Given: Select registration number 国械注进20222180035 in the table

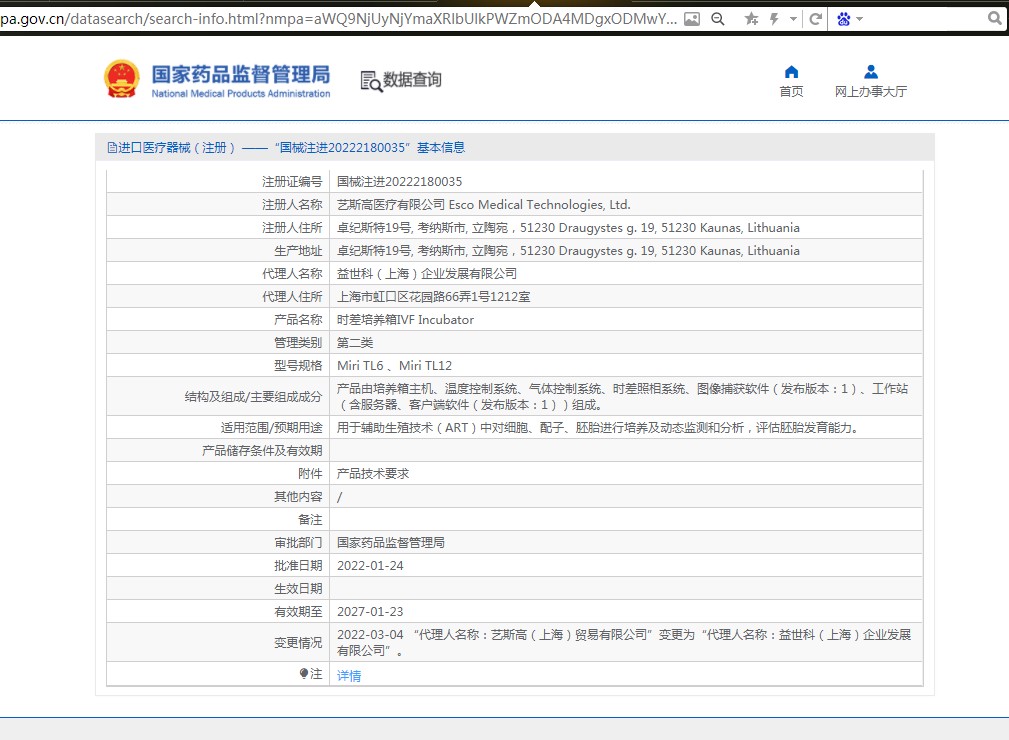Looking at the screenshot, I should (x=400, y=181).
